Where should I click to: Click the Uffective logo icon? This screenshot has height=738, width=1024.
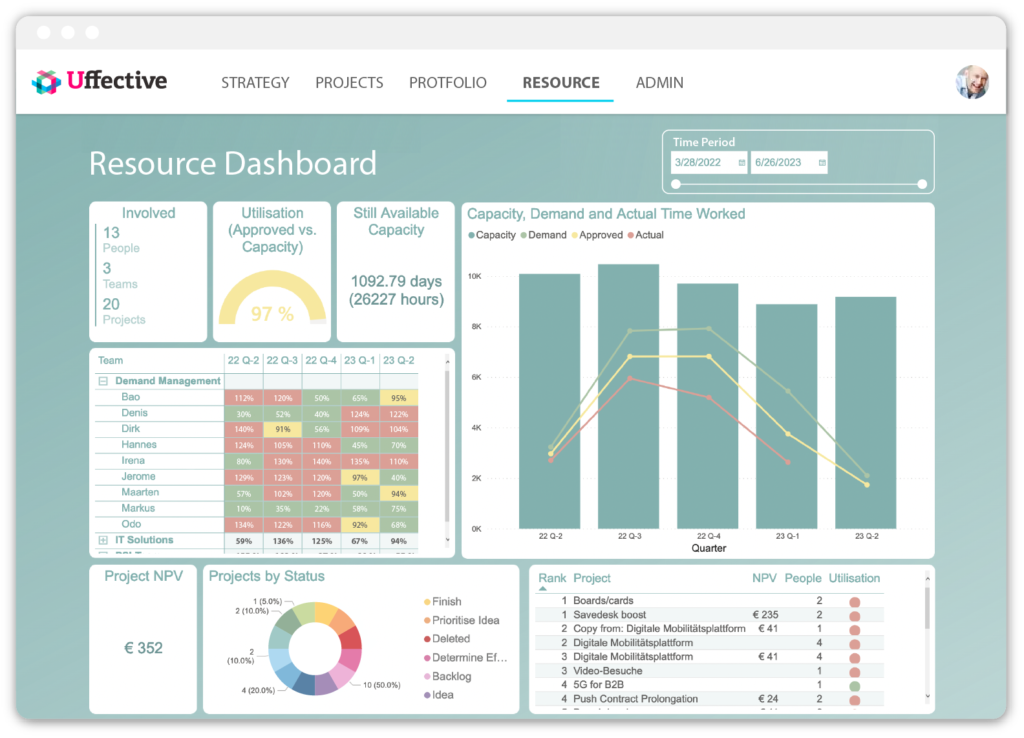44,81
